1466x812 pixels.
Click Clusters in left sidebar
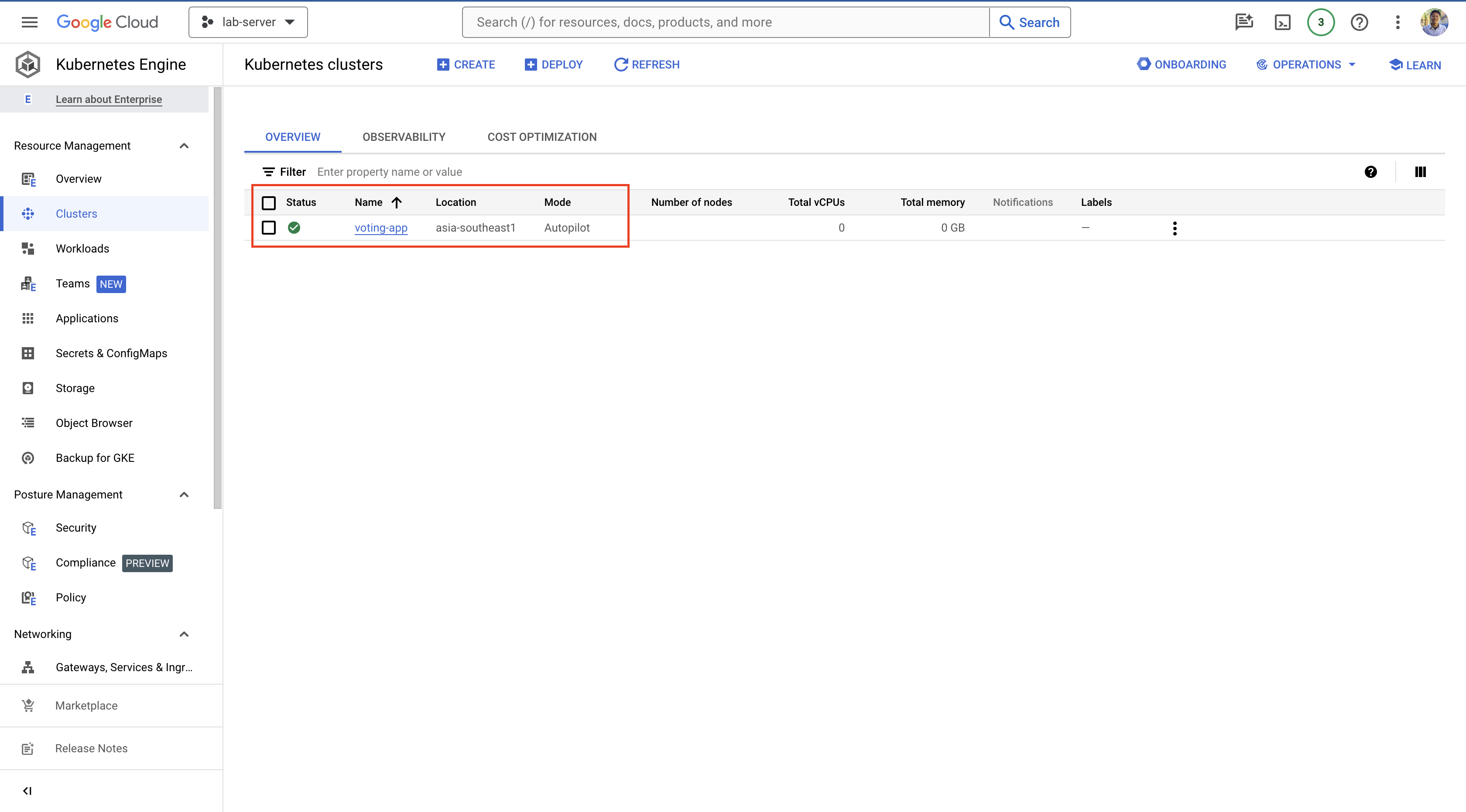tap(77, 213)
